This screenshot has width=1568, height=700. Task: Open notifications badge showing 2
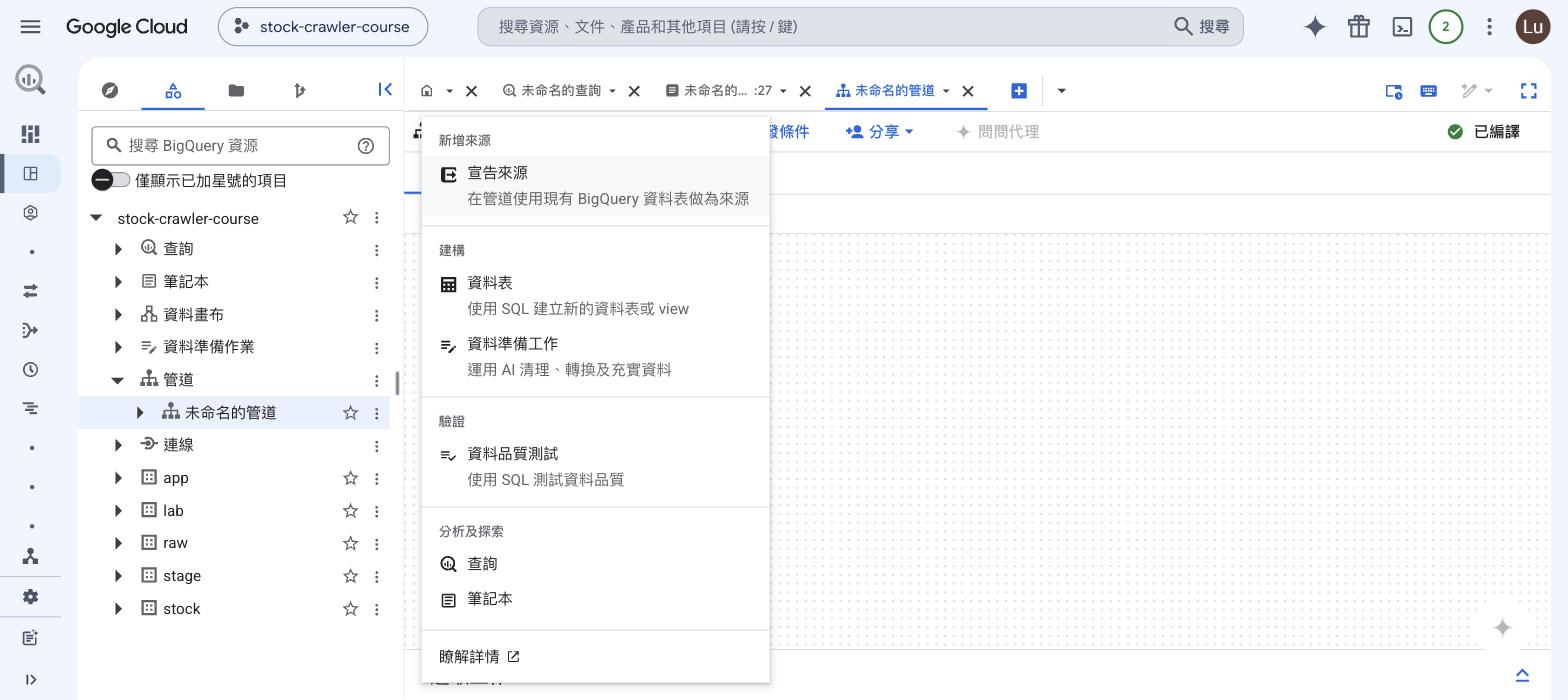coord(1445,27)
